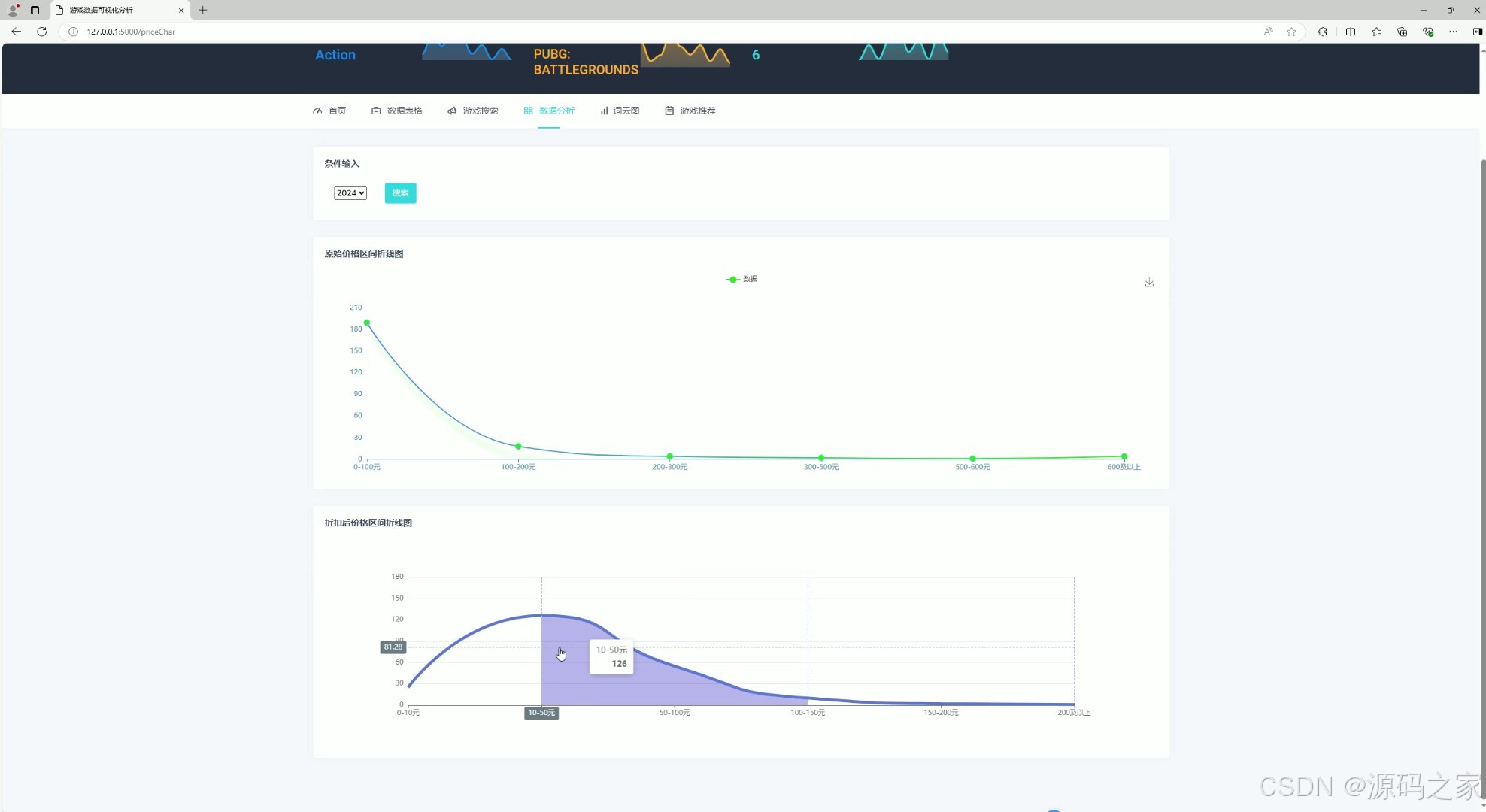The width and height of the screenshot is (1486, 812).
Task: Add page to favorites with star icon
Action: (x=1291, y=32)
